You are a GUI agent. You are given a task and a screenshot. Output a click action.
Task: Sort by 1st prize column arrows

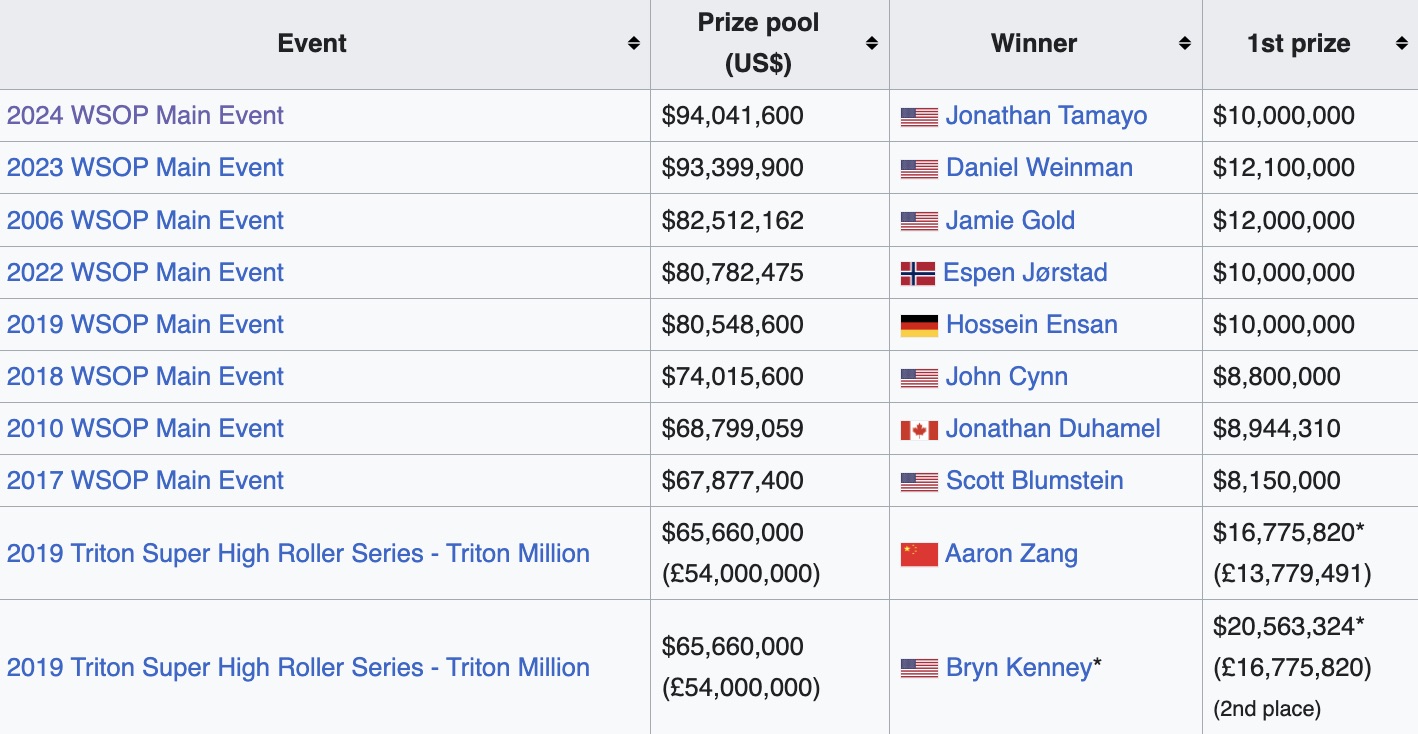1401,44
